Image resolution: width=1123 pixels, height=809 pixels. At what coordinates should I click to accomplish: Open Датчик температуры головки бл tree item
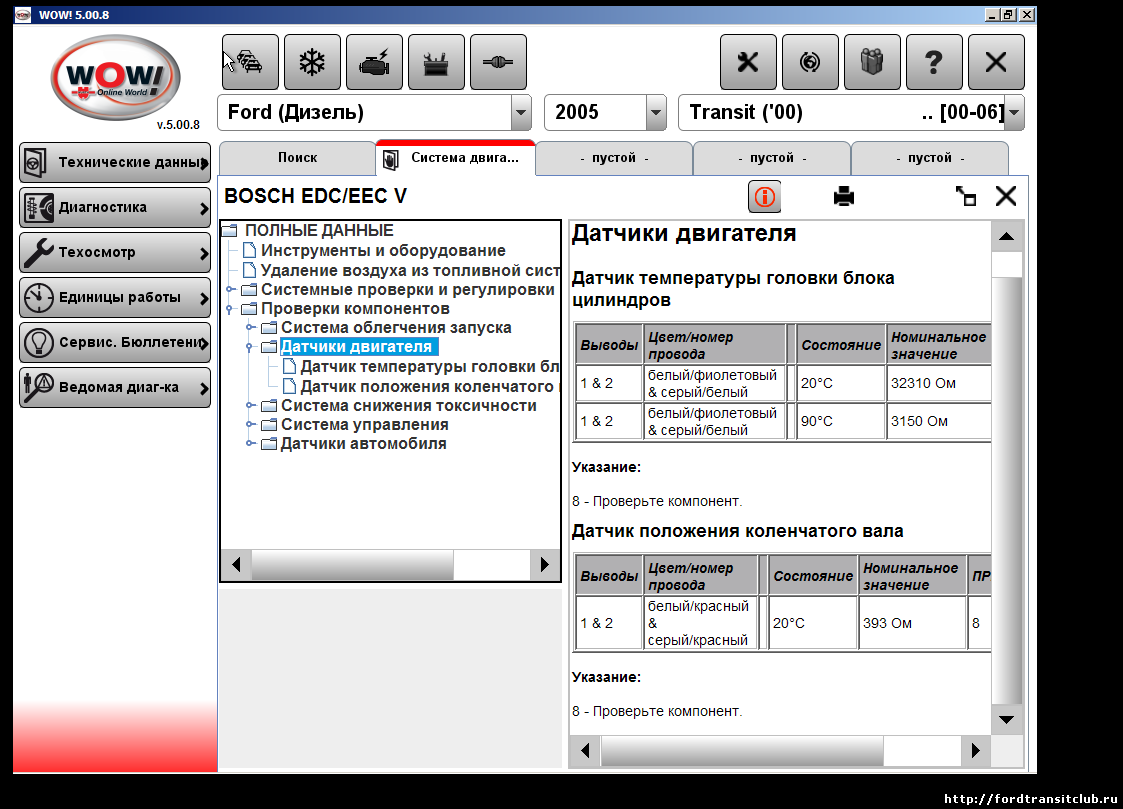click(x=430, y=367)
